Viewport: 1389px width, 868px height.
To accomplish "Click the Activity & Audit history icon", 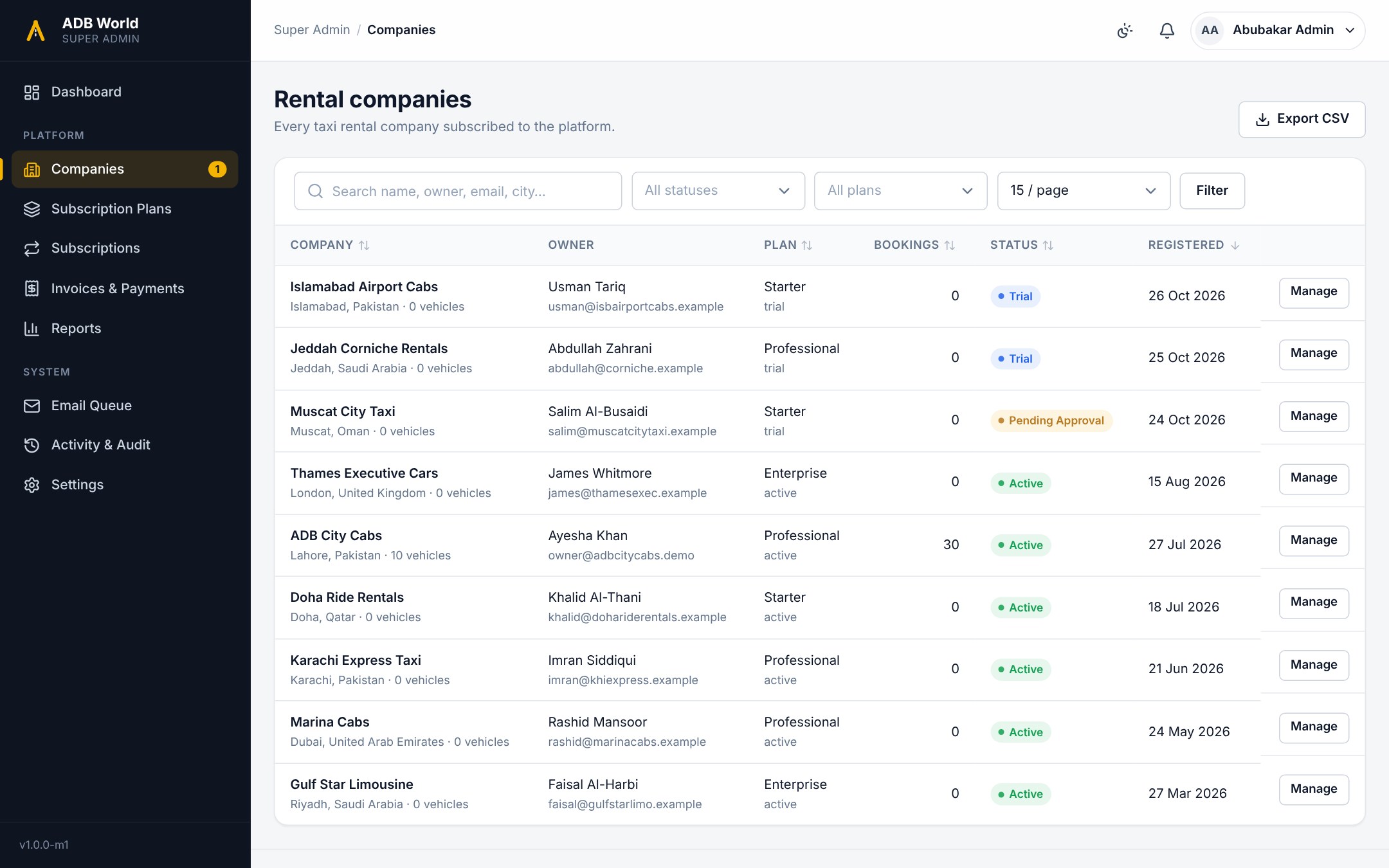I will point(32,445).
